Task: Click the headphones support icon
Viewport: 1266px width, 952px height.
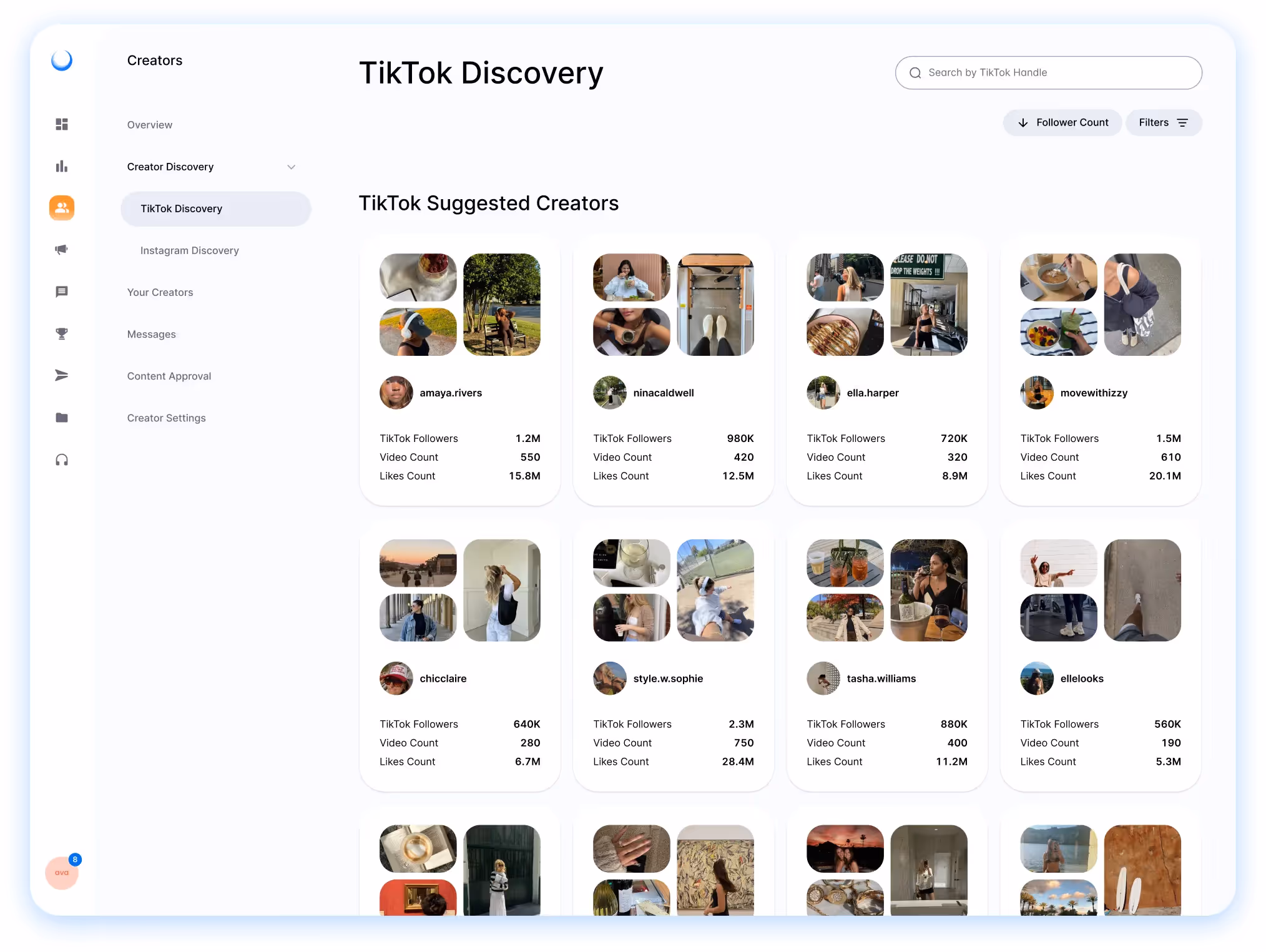Action: pos(61,459)
